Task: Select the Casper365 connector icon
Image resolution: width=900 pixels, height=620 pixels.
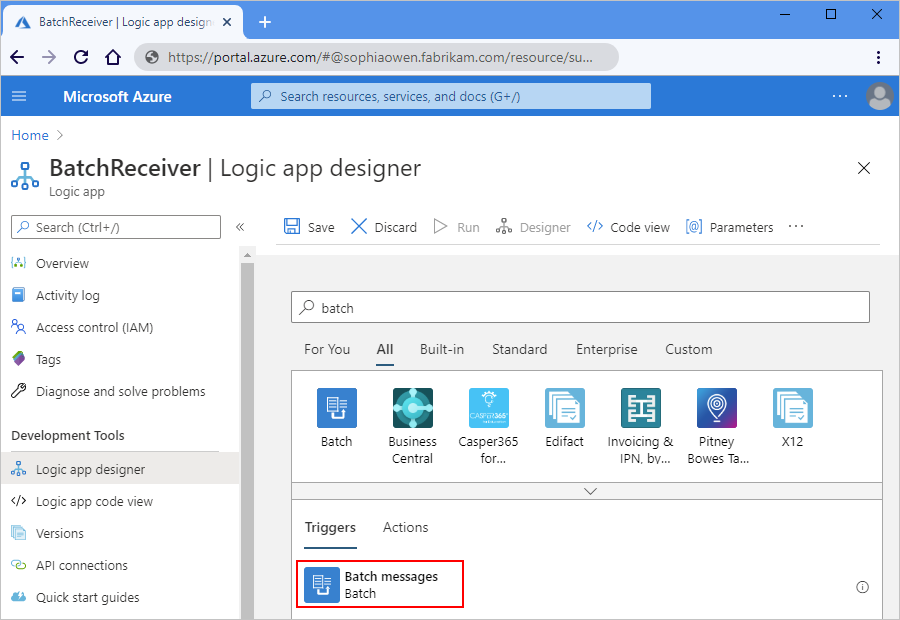Action: [488, 408]
